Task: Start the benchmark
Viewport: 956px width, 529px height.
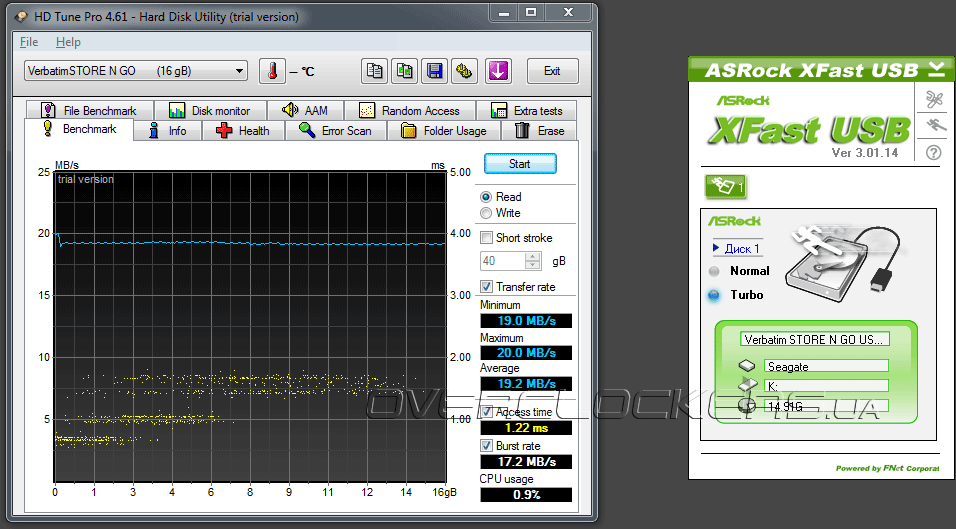Action: 520,163
